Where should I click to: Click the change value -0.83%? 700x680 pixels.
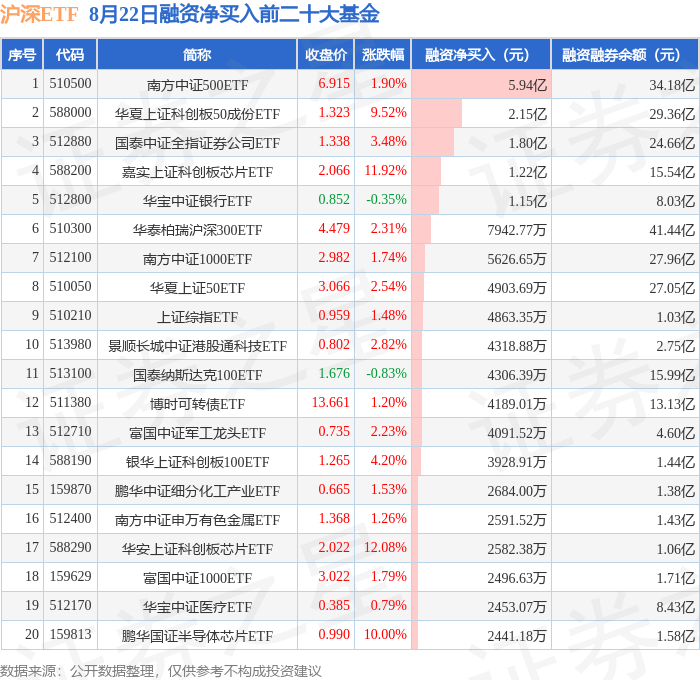pos(387,373)
